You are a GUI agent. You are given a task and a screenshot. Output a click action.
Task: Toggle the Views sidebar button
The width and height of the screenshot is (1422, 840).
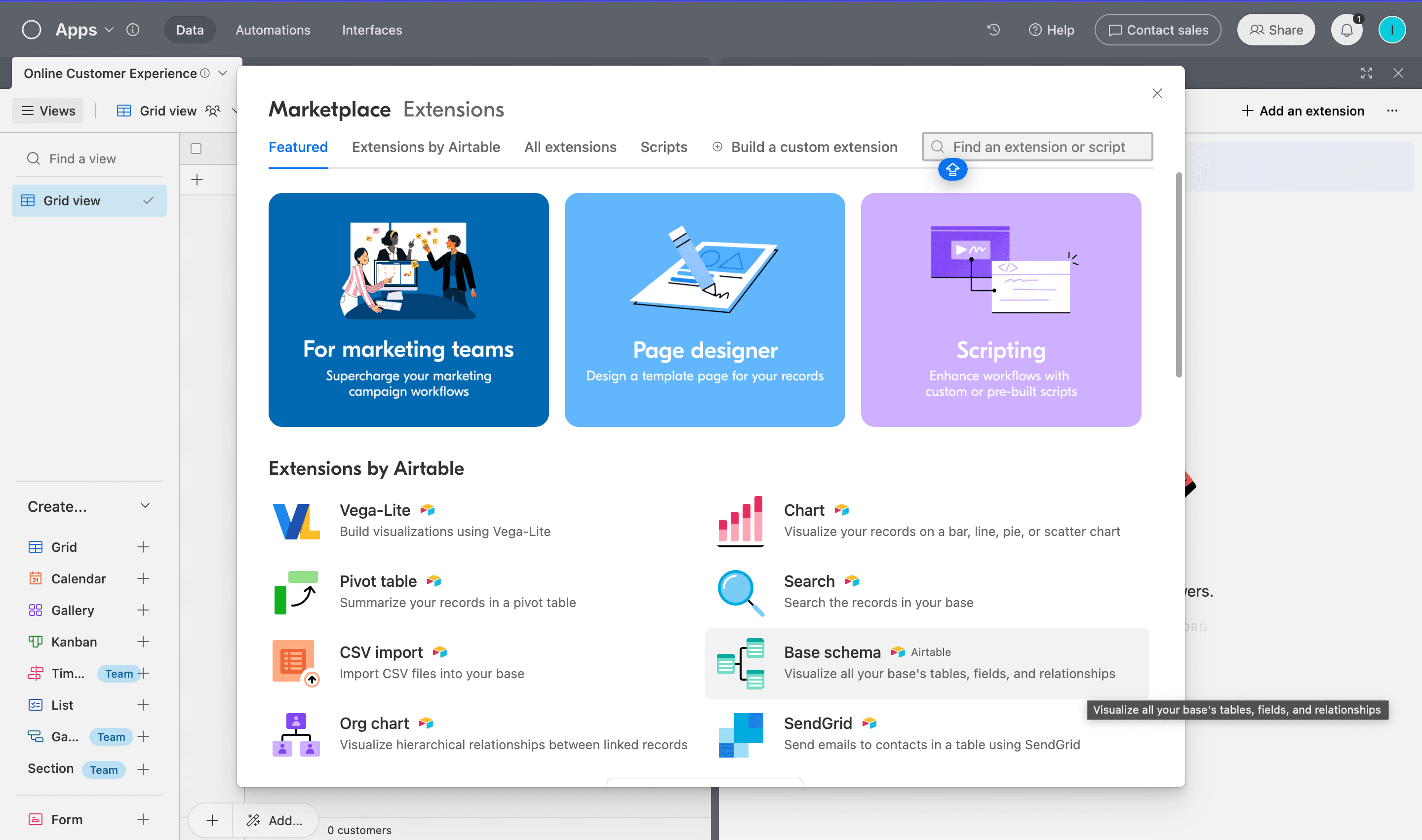tap(48, 111)
